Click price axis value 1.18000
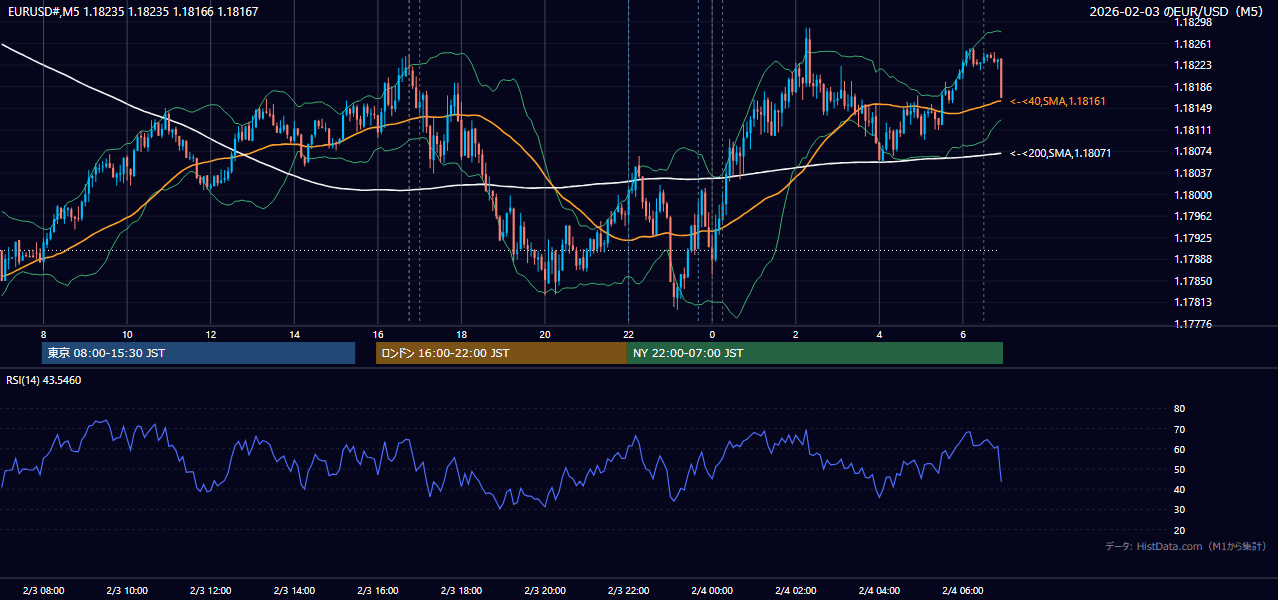Screen dimensions: 1278x600 1193,195
